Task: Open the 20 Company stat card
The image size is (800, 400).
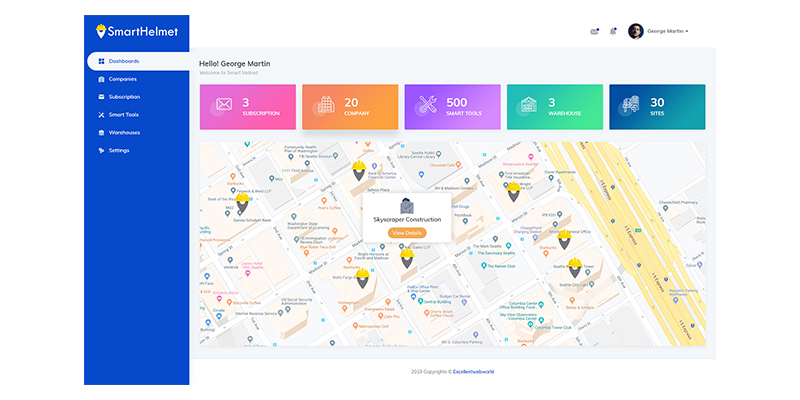Action: coord(350,107)
